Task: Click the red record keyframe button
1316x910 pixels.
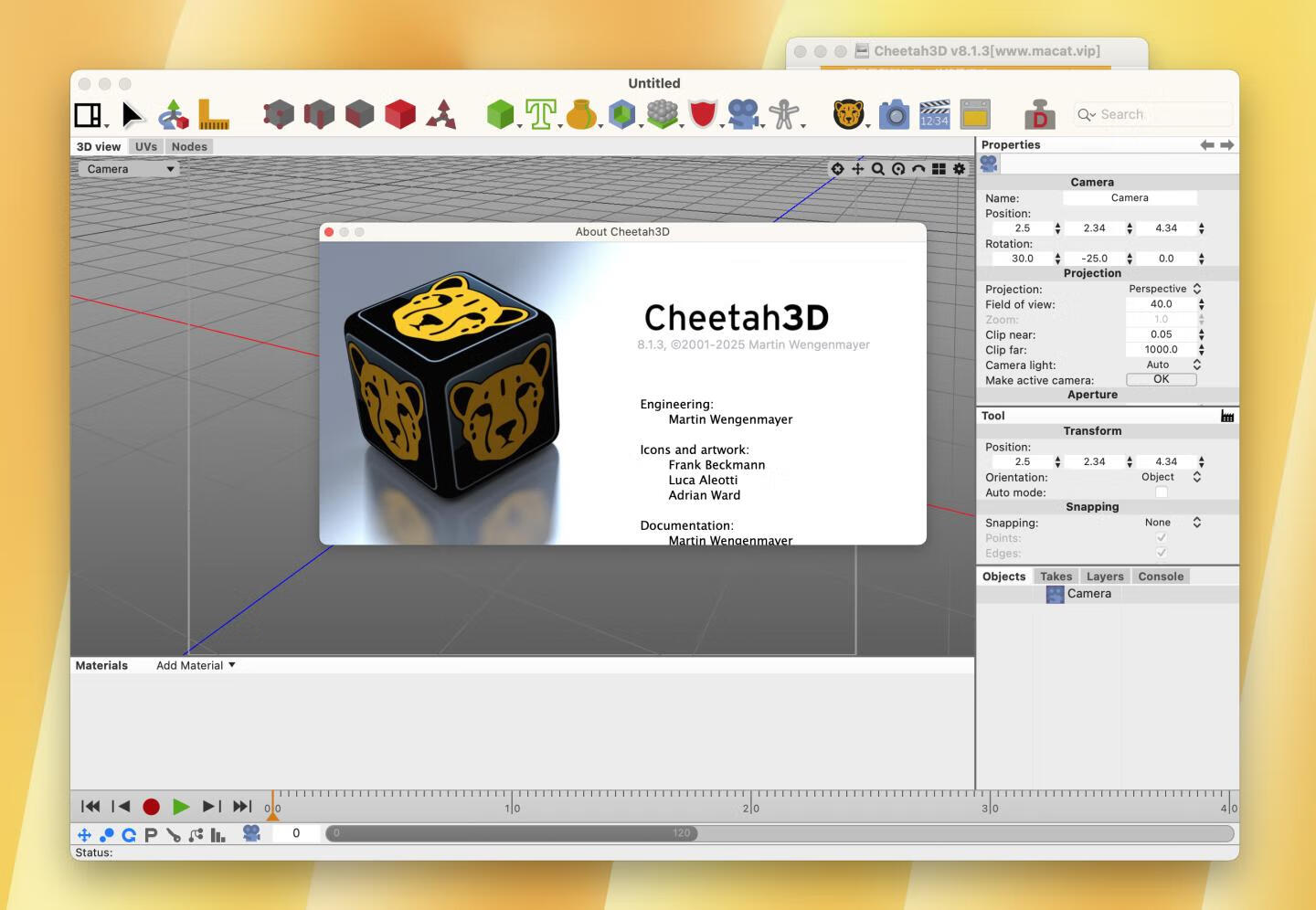Action: [152, 807]
